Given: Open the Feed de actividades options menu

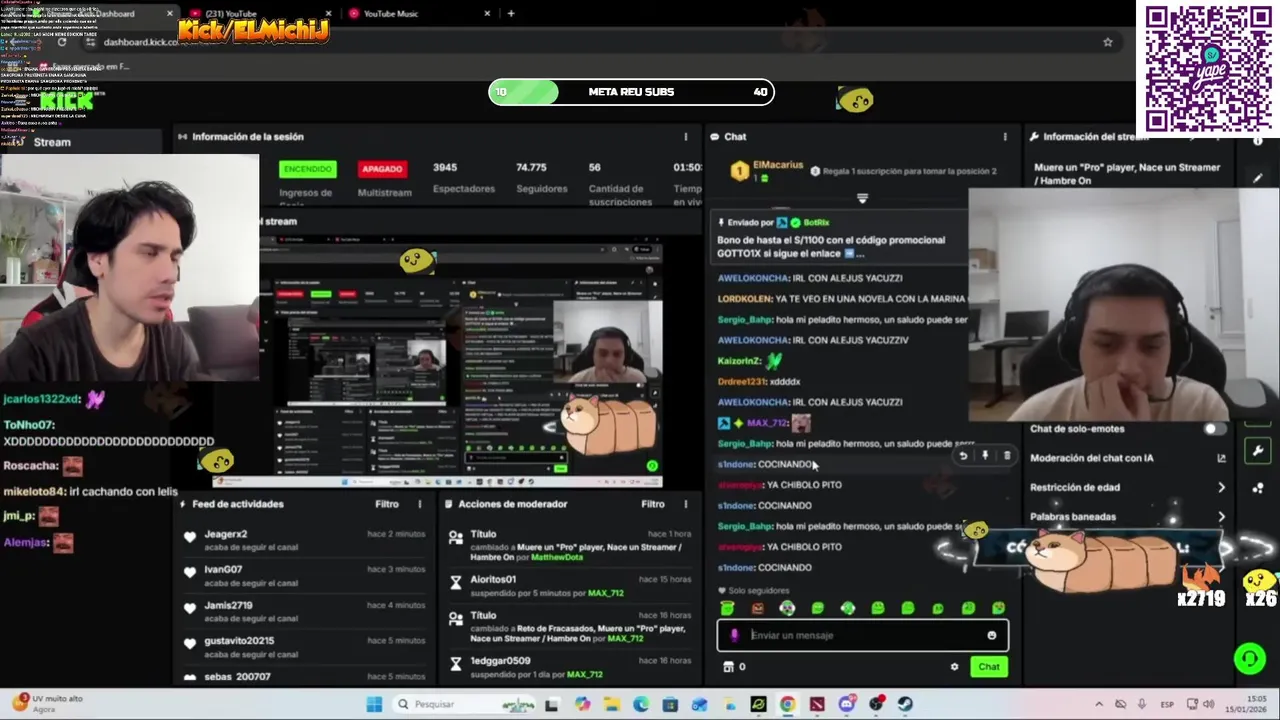Looking at the screenshot, I should tap(420, 504).
